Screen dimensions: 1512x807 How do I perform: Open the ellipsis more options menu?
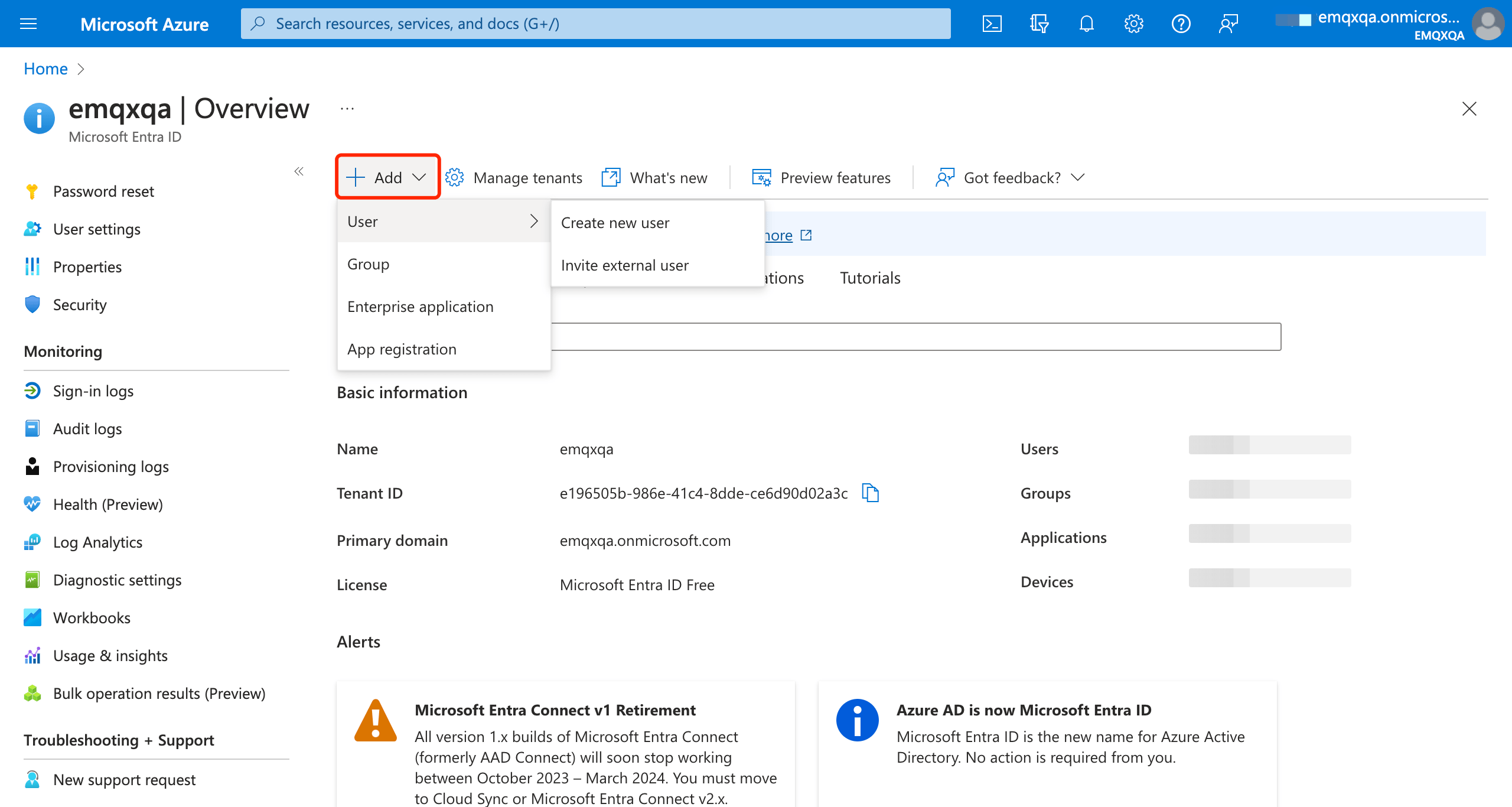click(347, 109)
